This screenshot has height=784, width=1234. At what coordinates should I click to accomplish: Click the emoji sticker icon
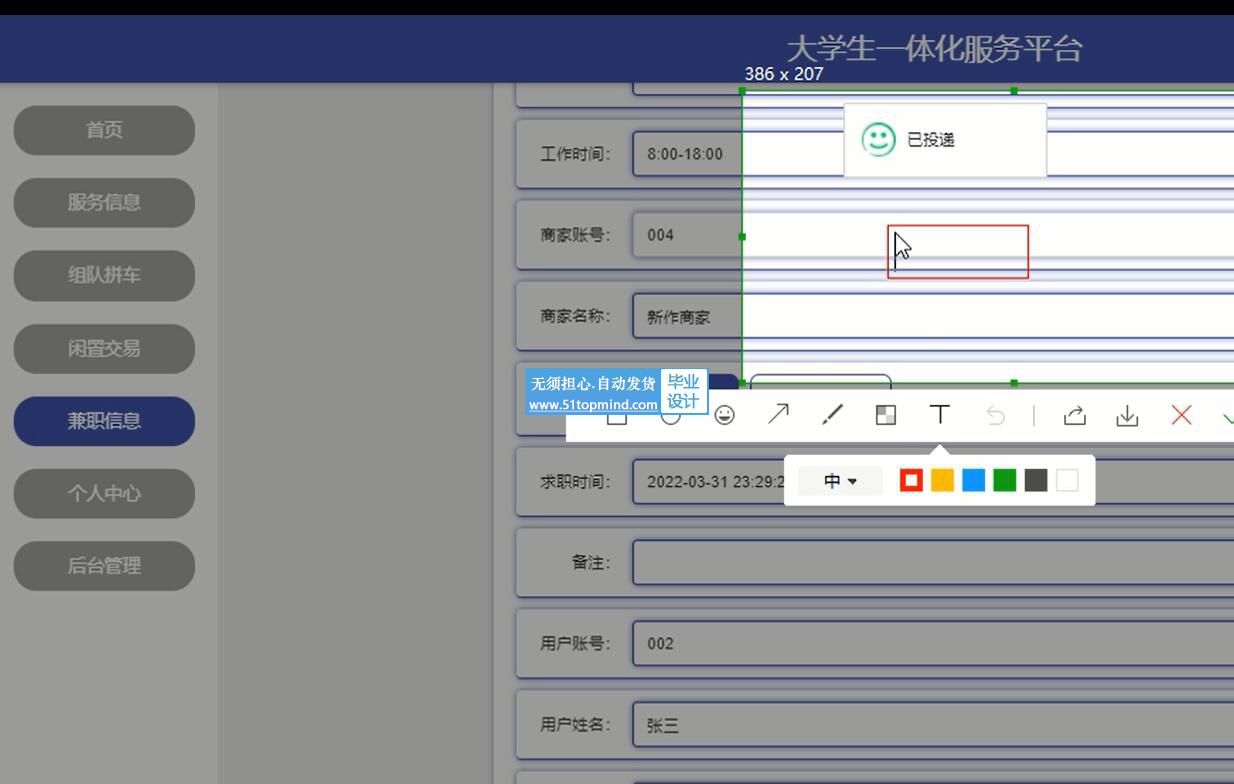(x=724, y=414)
